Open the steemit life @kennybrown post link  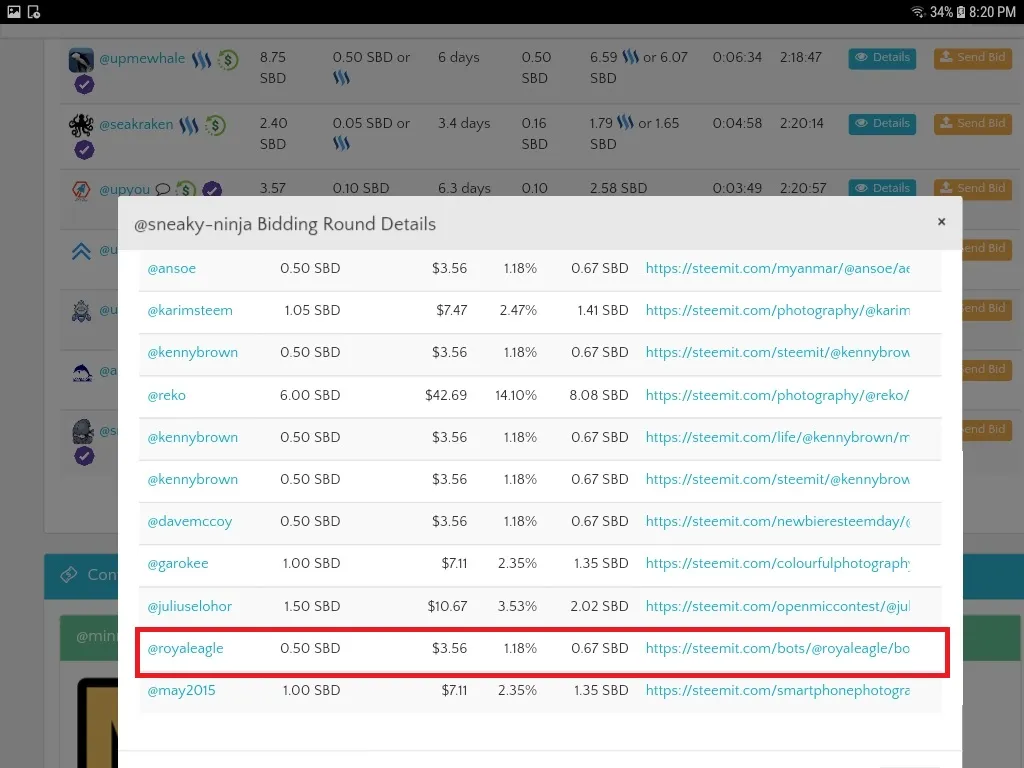click(778, 437)
